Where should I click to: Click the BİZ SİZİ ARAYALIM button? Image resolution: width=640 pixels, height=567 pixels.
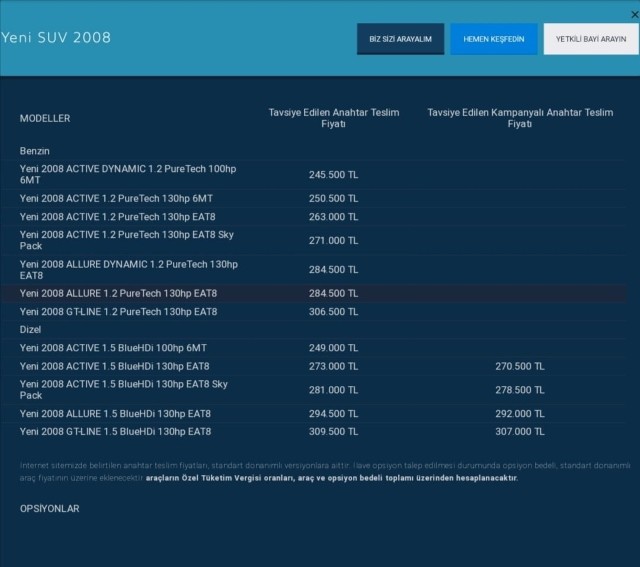click(x=400, y=39)
